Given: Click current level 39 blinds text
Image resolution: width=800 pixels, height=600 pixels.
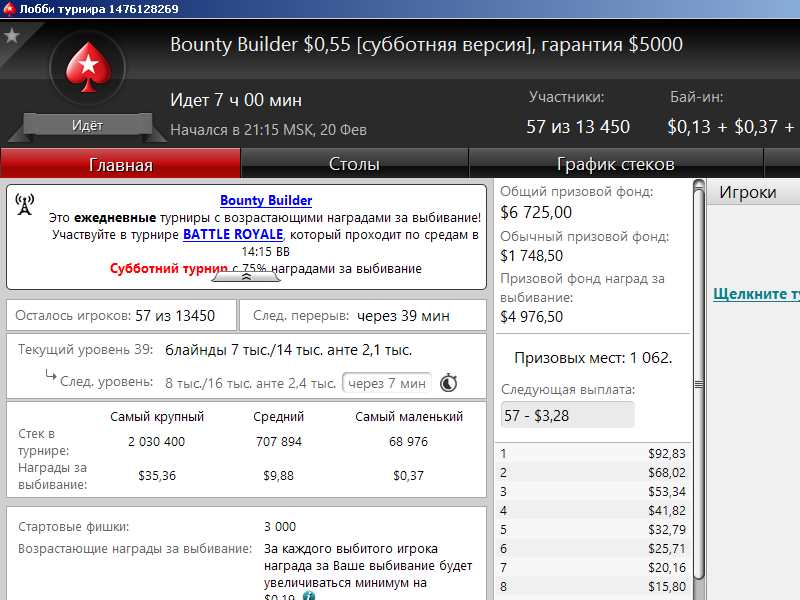Looking at the screenshot, I should coord(288,350).
